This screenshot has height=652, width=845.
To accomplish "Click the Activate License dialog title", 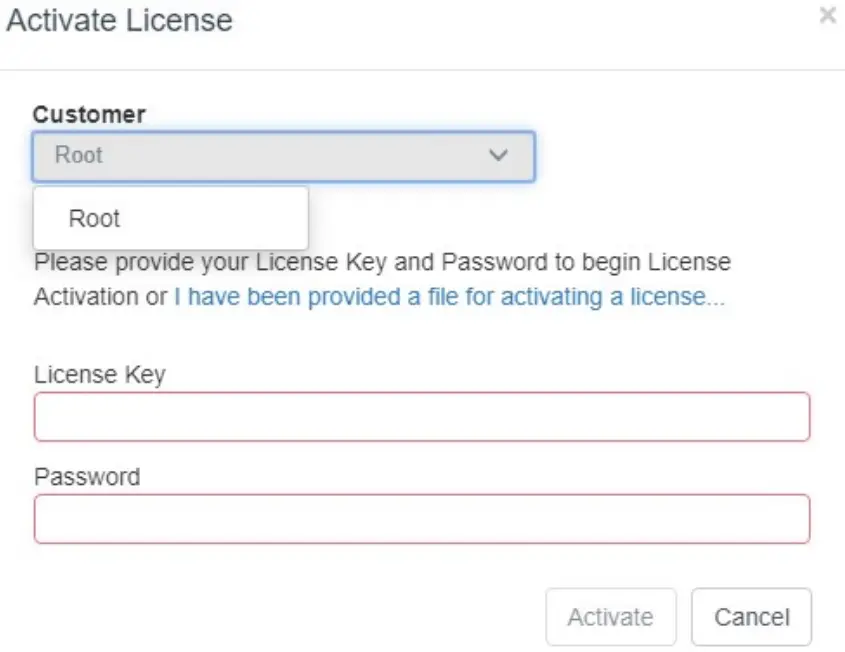I will click(120, 20).
